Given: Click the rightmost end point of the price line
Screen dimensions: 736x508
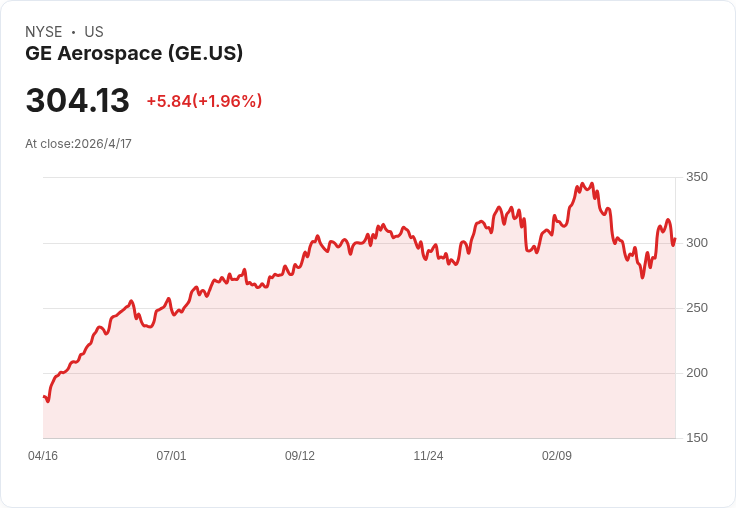Looking at the screenshot, I should point(675,238).
